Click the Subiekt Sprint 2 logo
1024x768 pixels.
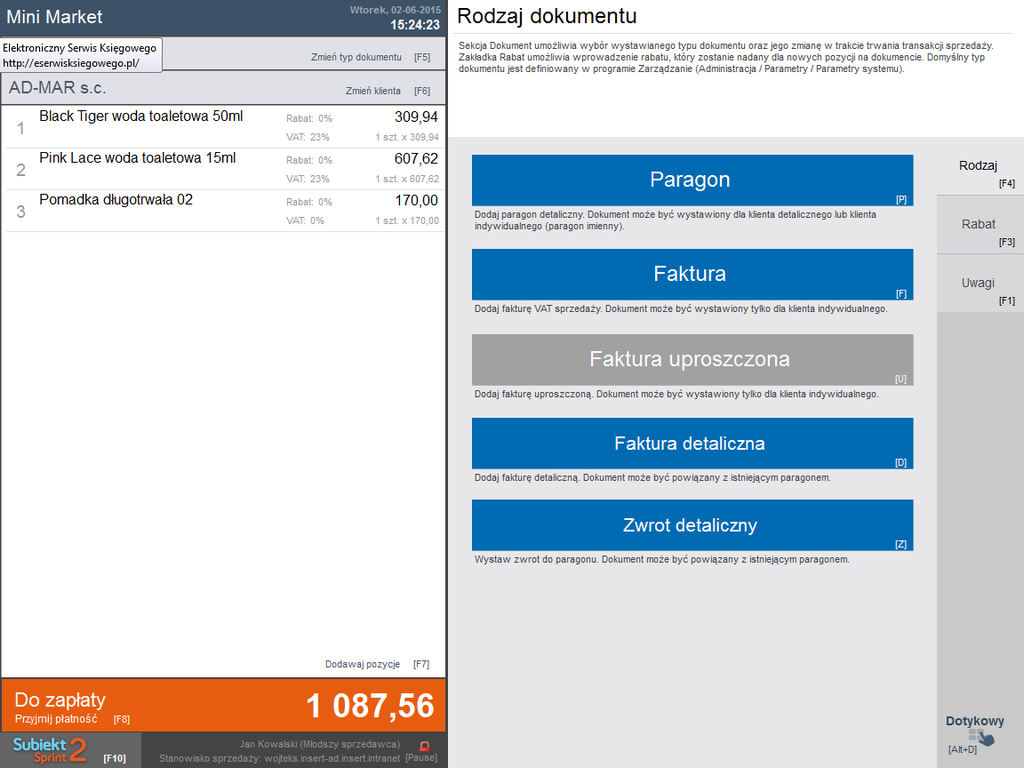pos(50,750)
